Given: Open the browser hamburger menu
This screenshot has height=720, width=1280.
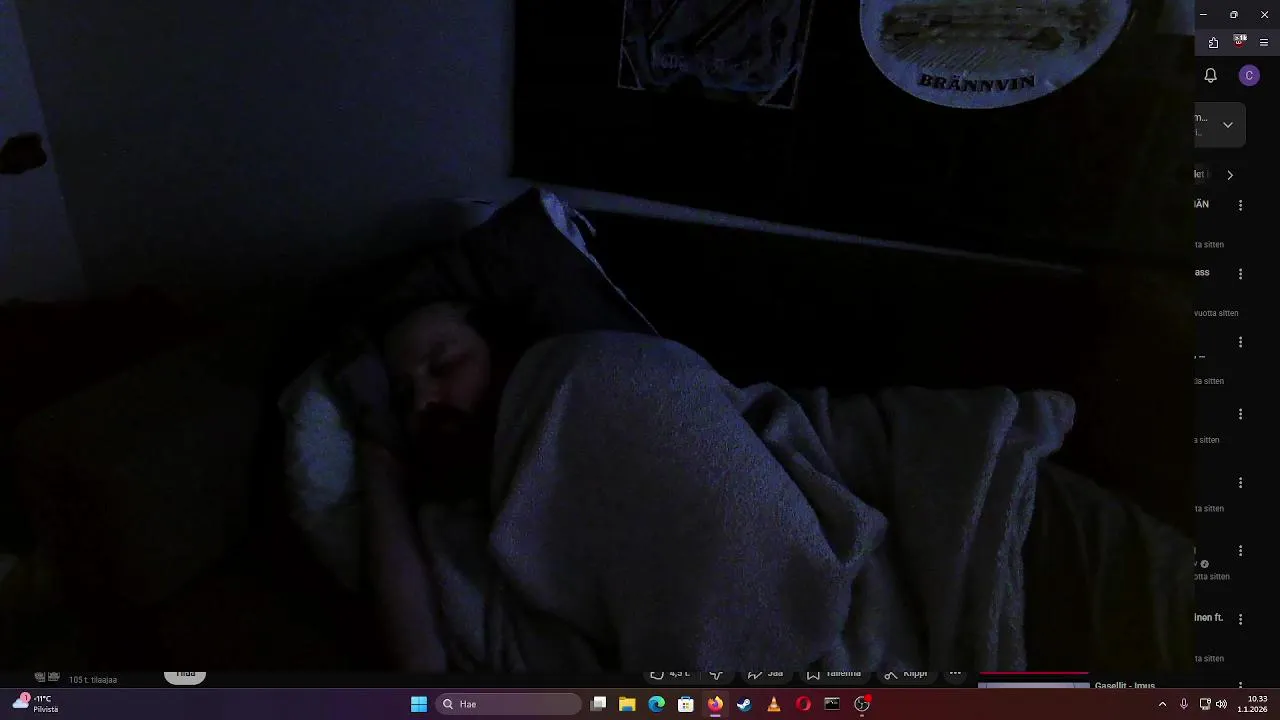Looking at the screenshot, I should (x=1264, y=42).
